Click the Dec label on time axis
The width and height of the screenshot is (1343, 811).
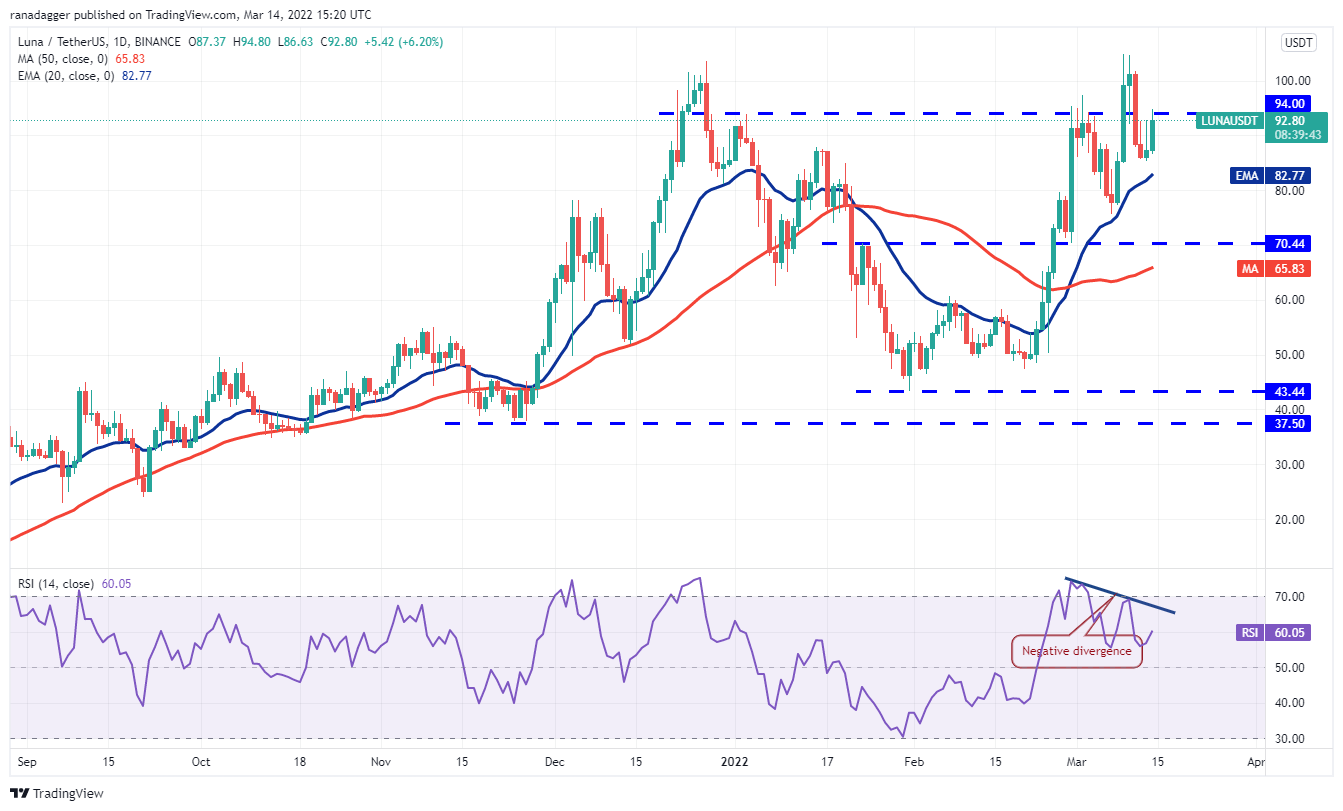tap(555, 761)
